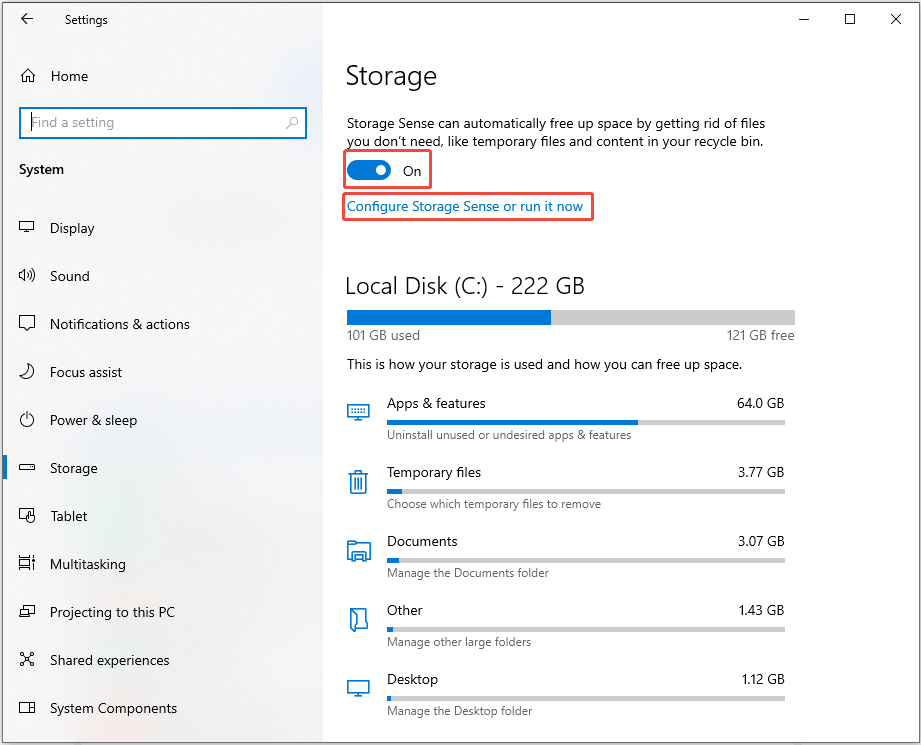The image size is (921, 745).
Task: Click the System Components icon
Action: coord(27,707)
